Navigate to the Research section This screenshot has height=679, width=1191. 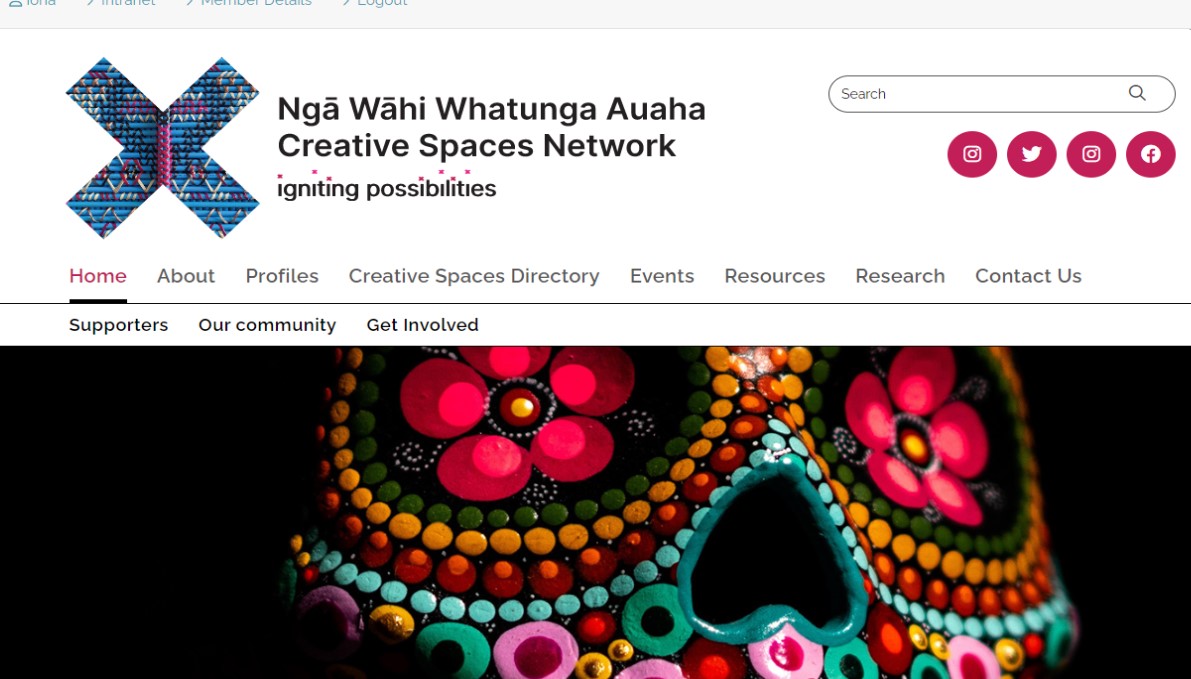pyautogui.click(x=900, y=276)
